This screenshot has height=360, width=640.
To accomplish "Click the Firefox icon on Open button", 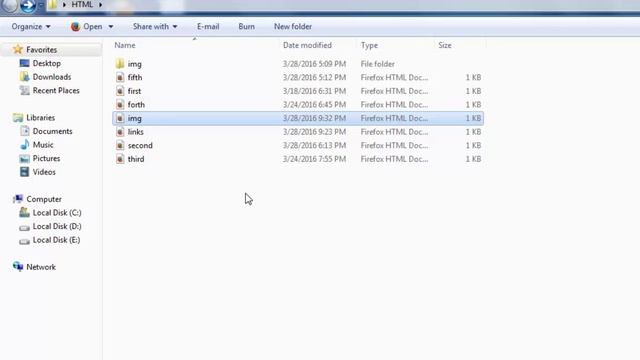I will click(75, 27).
